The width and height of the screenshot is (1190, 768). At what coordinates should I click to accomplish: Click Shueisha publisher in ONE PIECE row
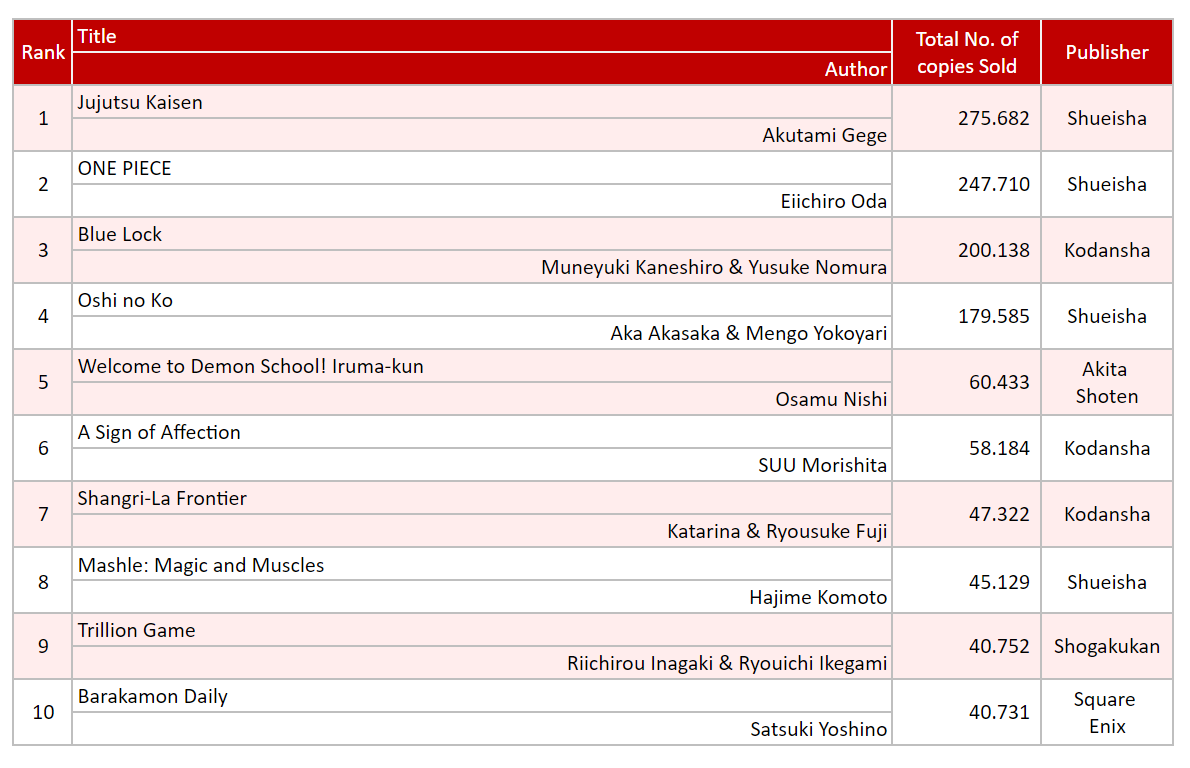[x=1107, y=184]
